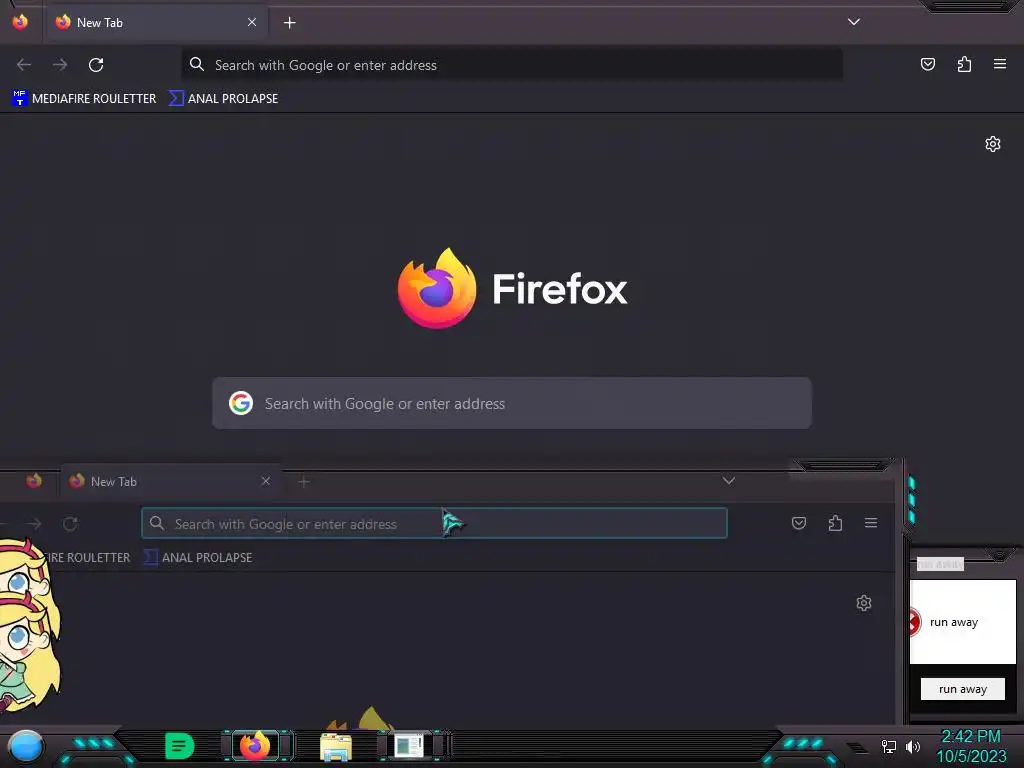Image resolution: width=1024 pixels, height=768 pixels.
Task: Go back using the back arrow in the front window
Action: (24, 65)
